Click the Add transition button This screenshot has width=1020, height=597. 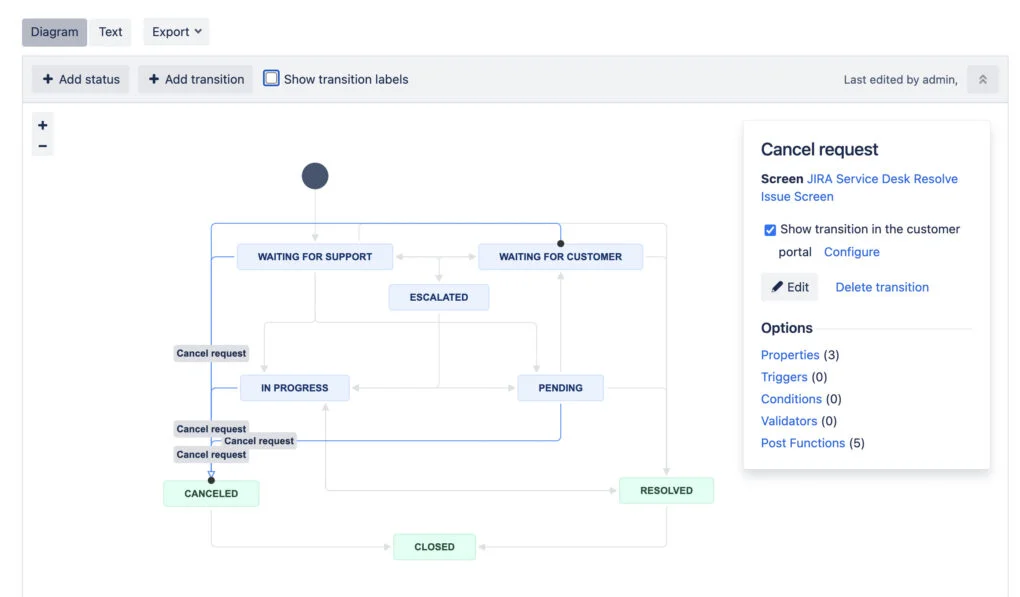[196, 80]
